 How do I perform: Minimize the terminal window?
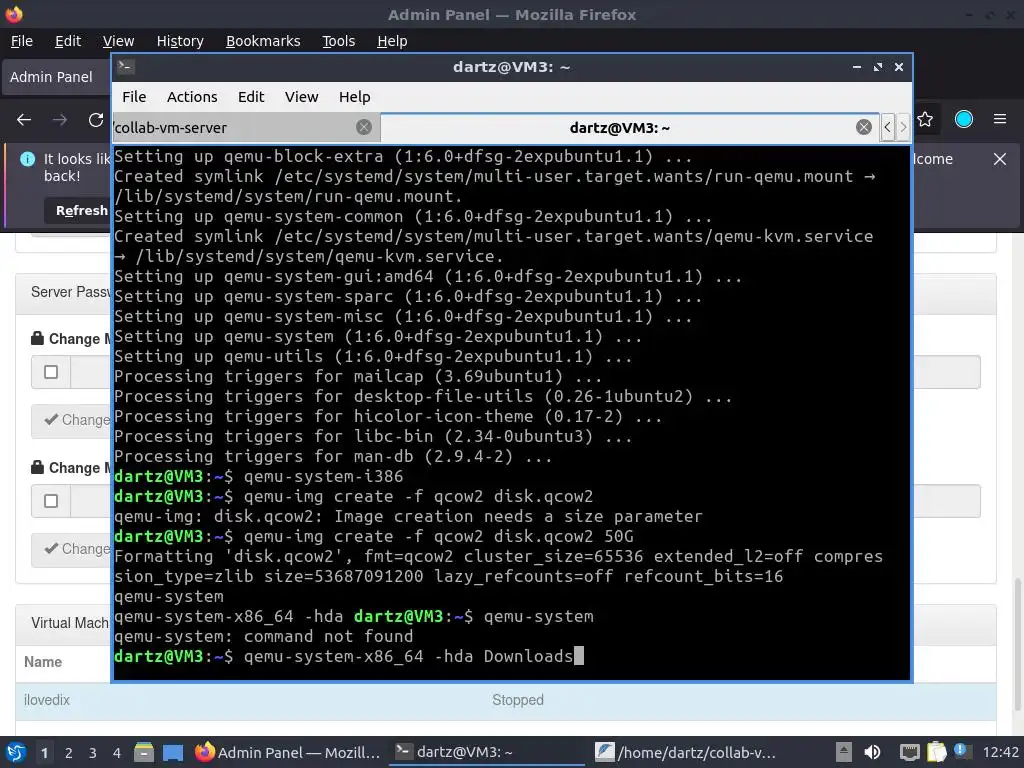point(857,67)
